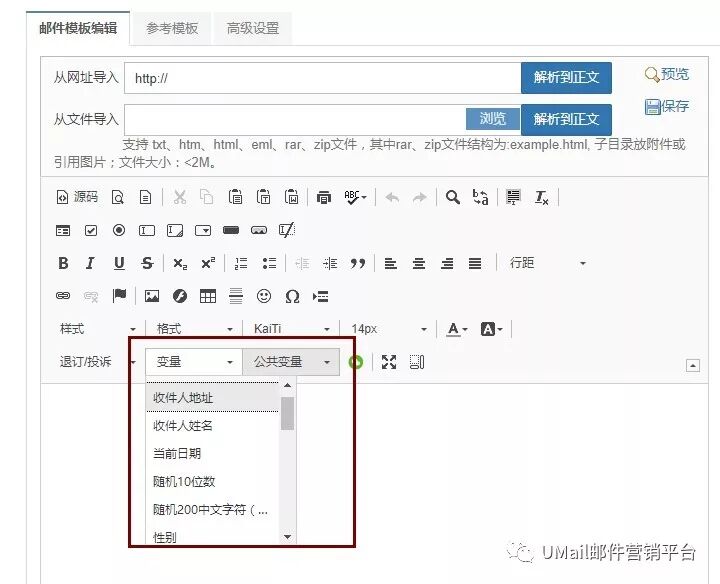Choose 当前日期 from variable list
Image resolution: width=720 pixels, height=584 pixels.
click(x=212, y=454)
